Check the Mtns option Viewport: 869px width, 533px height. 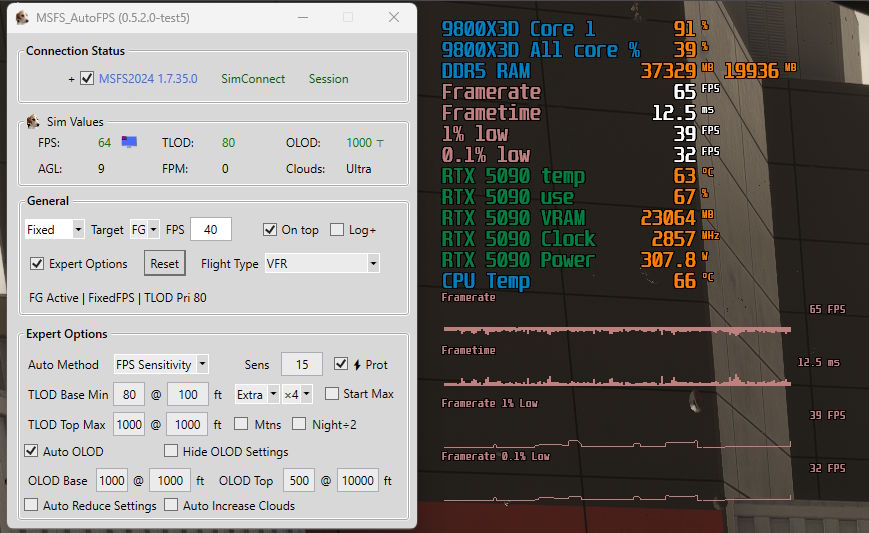coord(241,424)
